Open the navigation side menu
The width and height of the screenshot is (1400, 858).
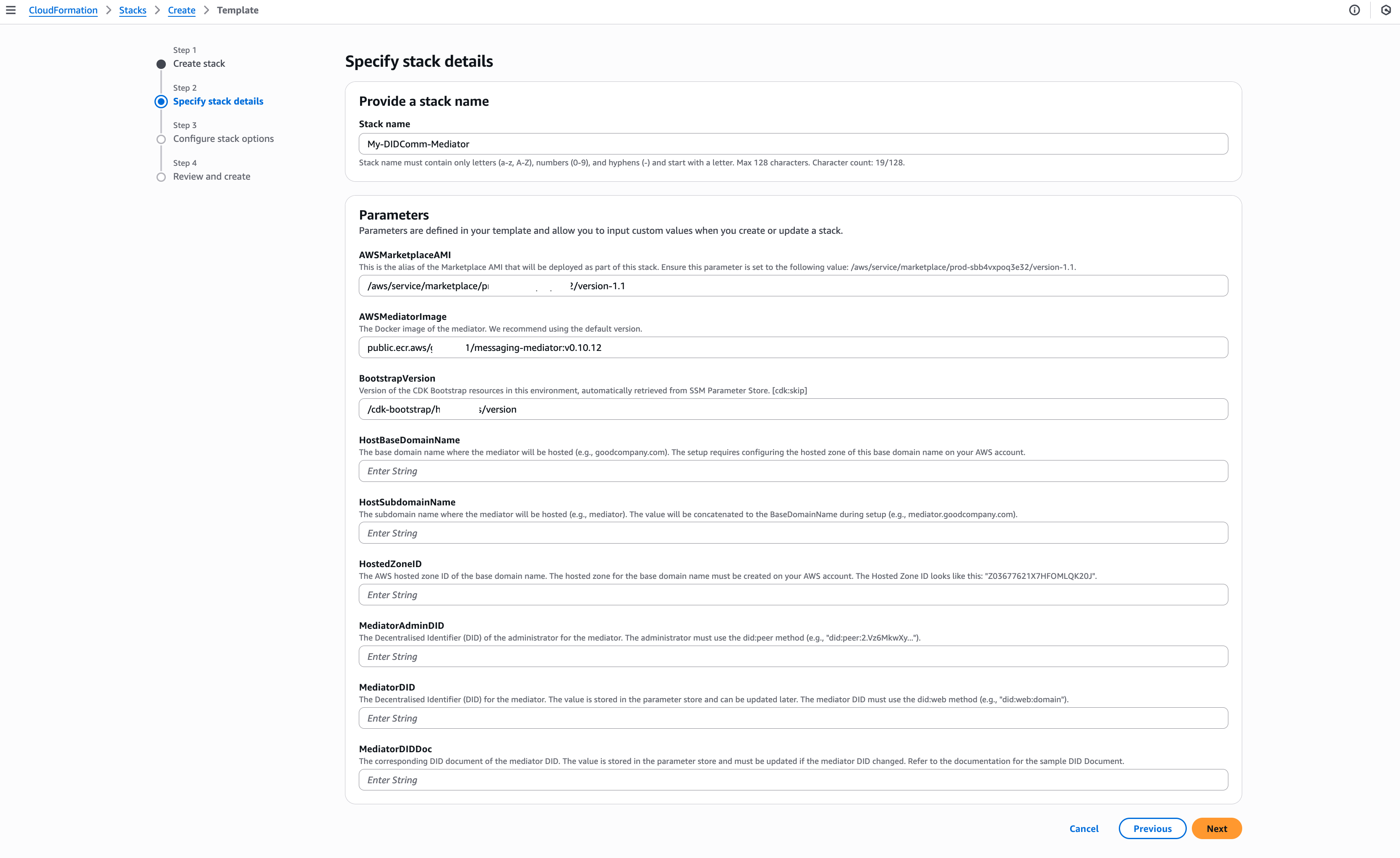tap(11, 10)
